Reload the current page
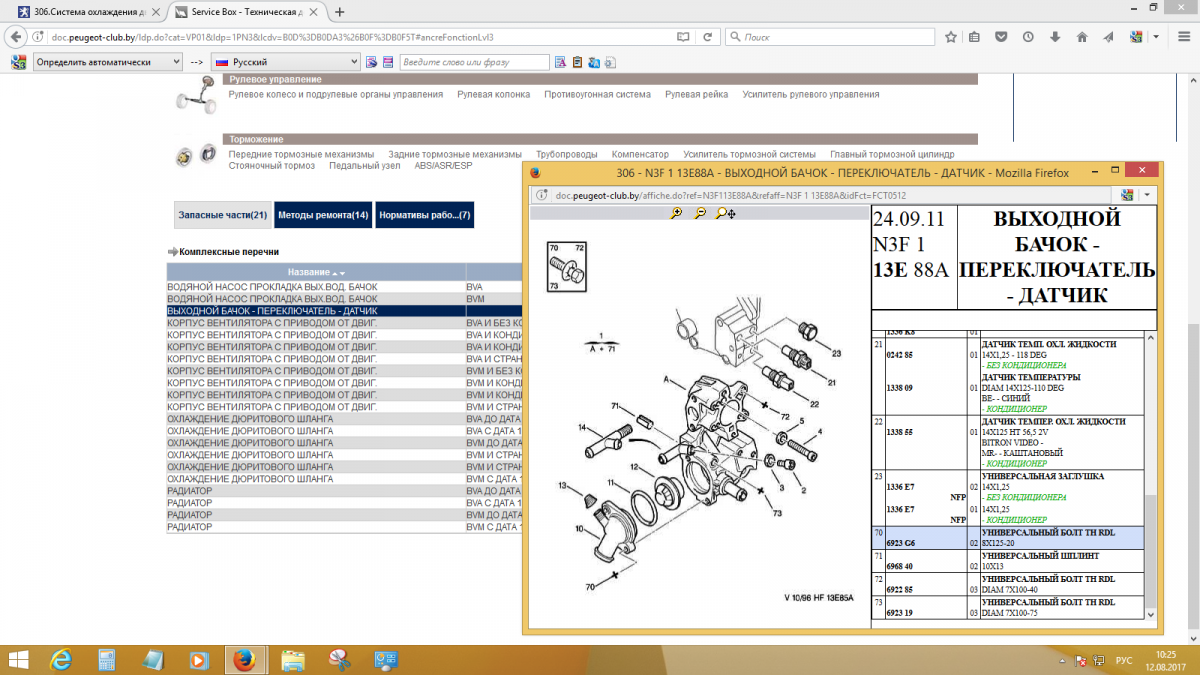This screenshot has height=675, width=1200. point(707,35)
